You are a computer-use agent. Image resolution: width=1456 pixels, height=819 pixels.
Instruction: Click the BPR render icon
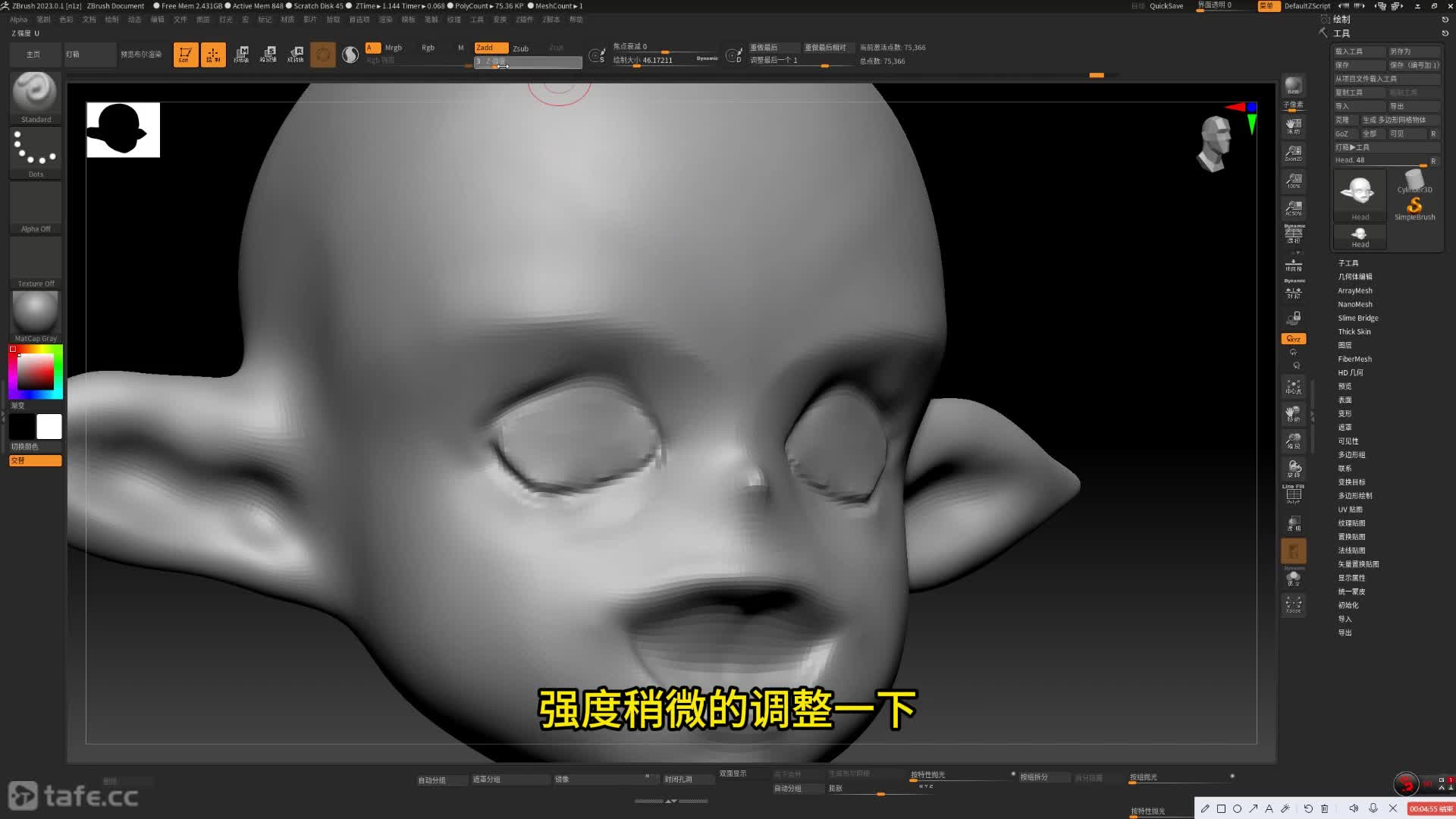click(1294, 86)
